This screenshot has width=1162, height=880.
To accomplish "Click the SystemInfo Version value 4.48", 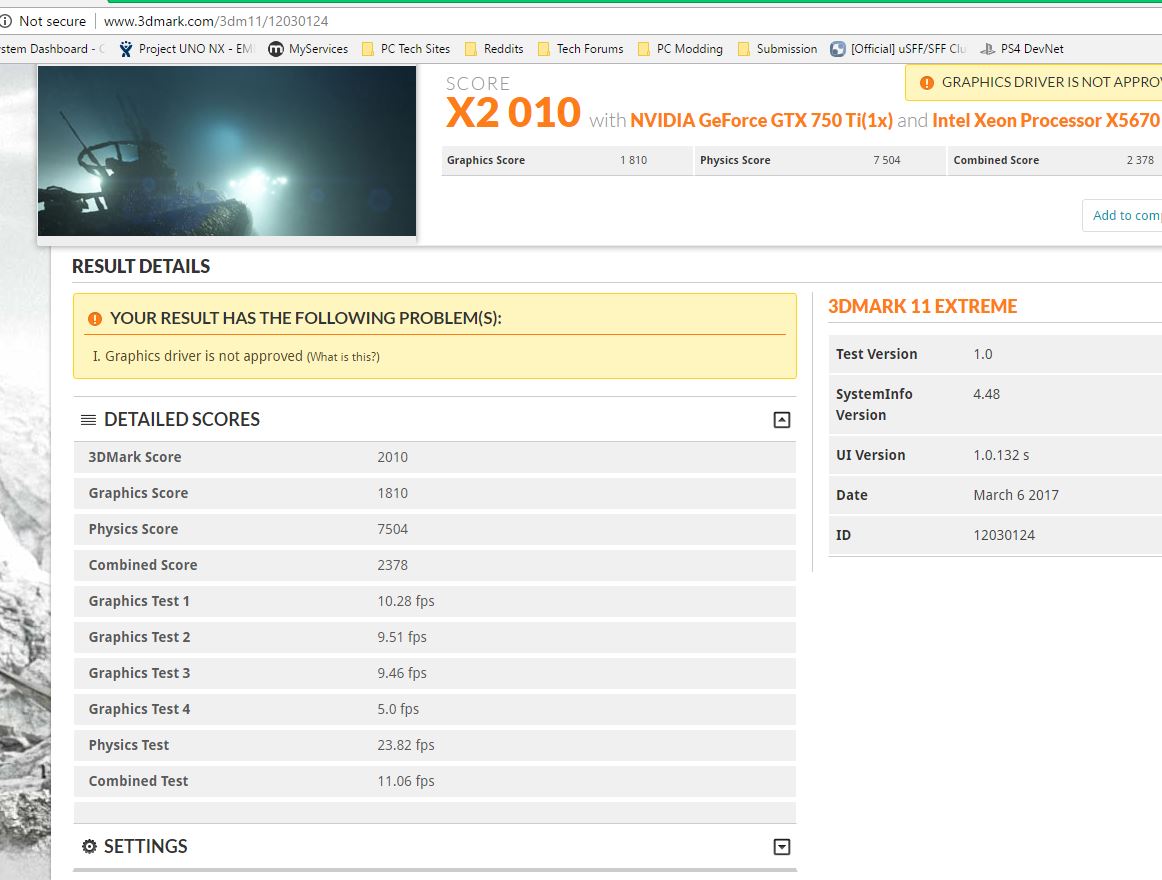I will point(986,394).
